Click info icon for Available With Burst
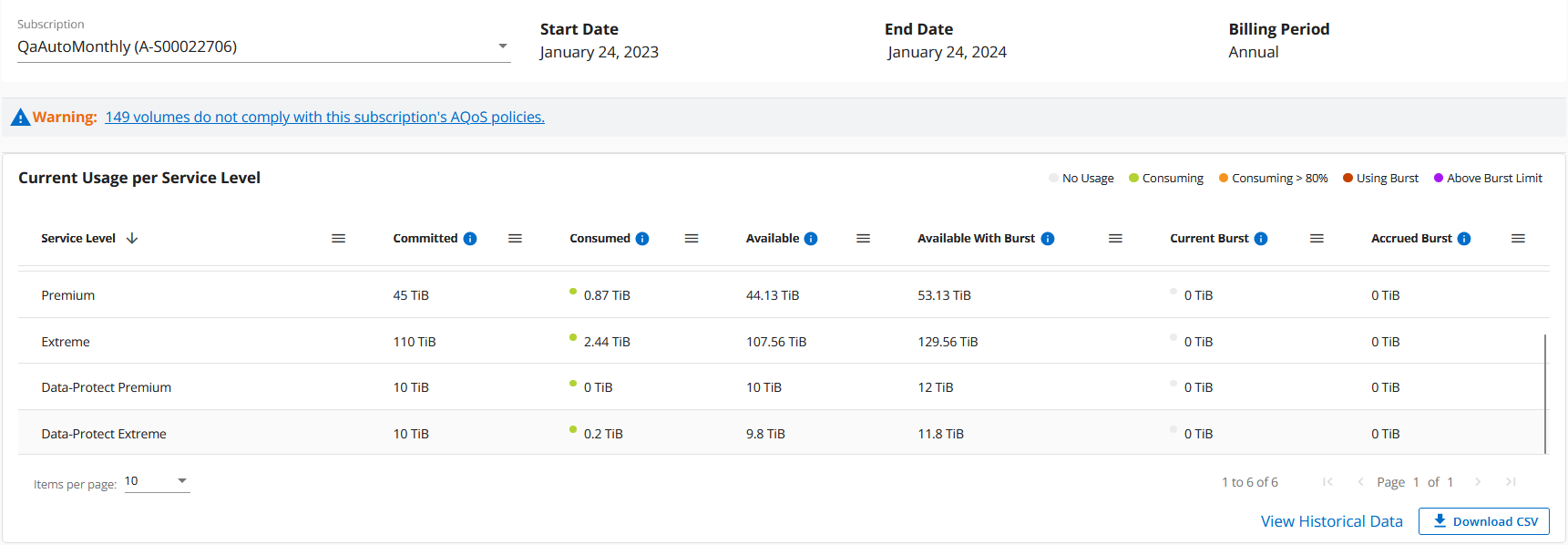This screenshot has height=545, width=1568. click(1048, 239)
